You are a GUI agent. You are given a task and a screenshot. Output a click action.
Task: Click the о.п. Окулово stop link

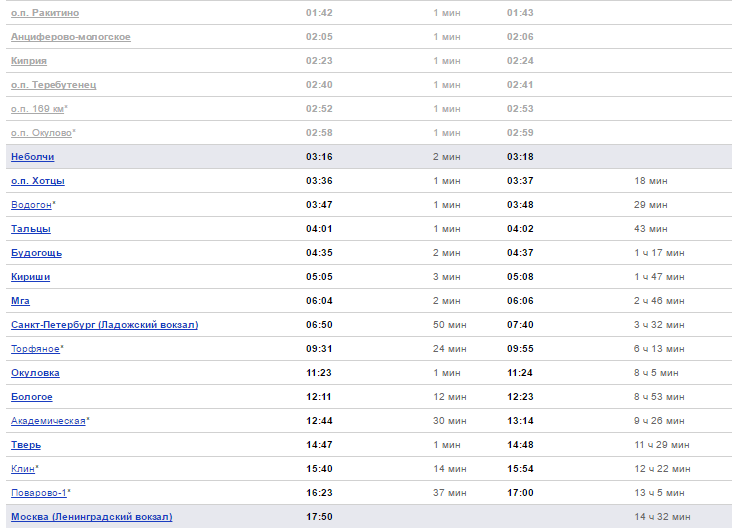(41, 133)
